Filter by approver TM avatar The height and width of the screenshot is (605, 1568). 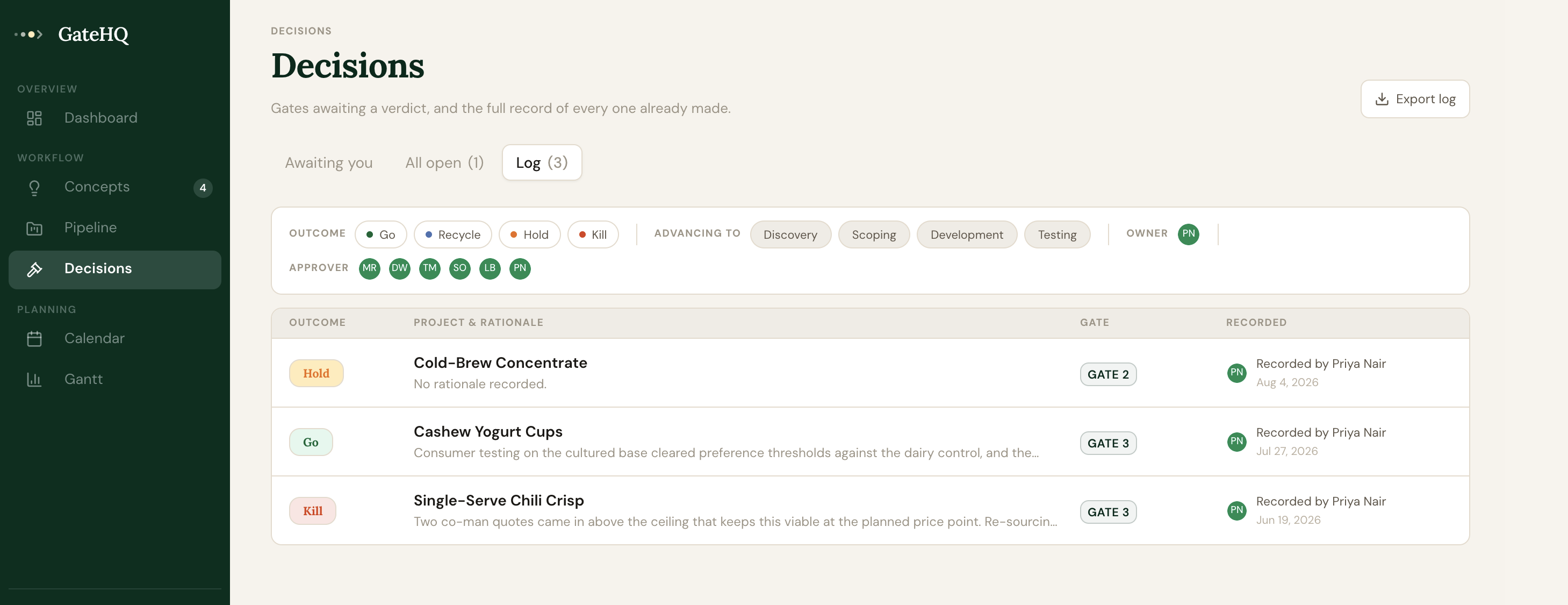click(x=430, y=268)
